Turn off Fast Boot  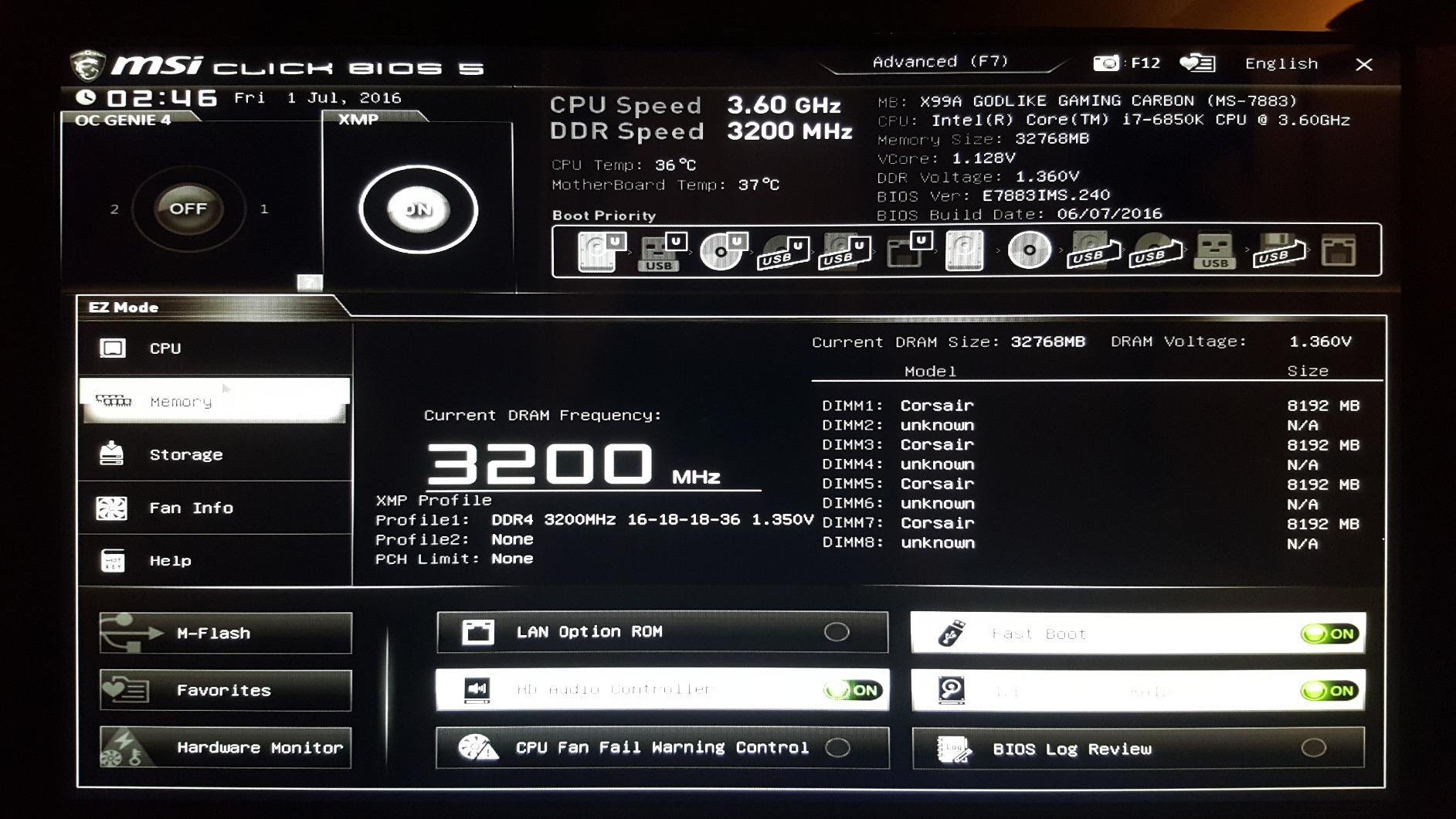[1138, 634]
